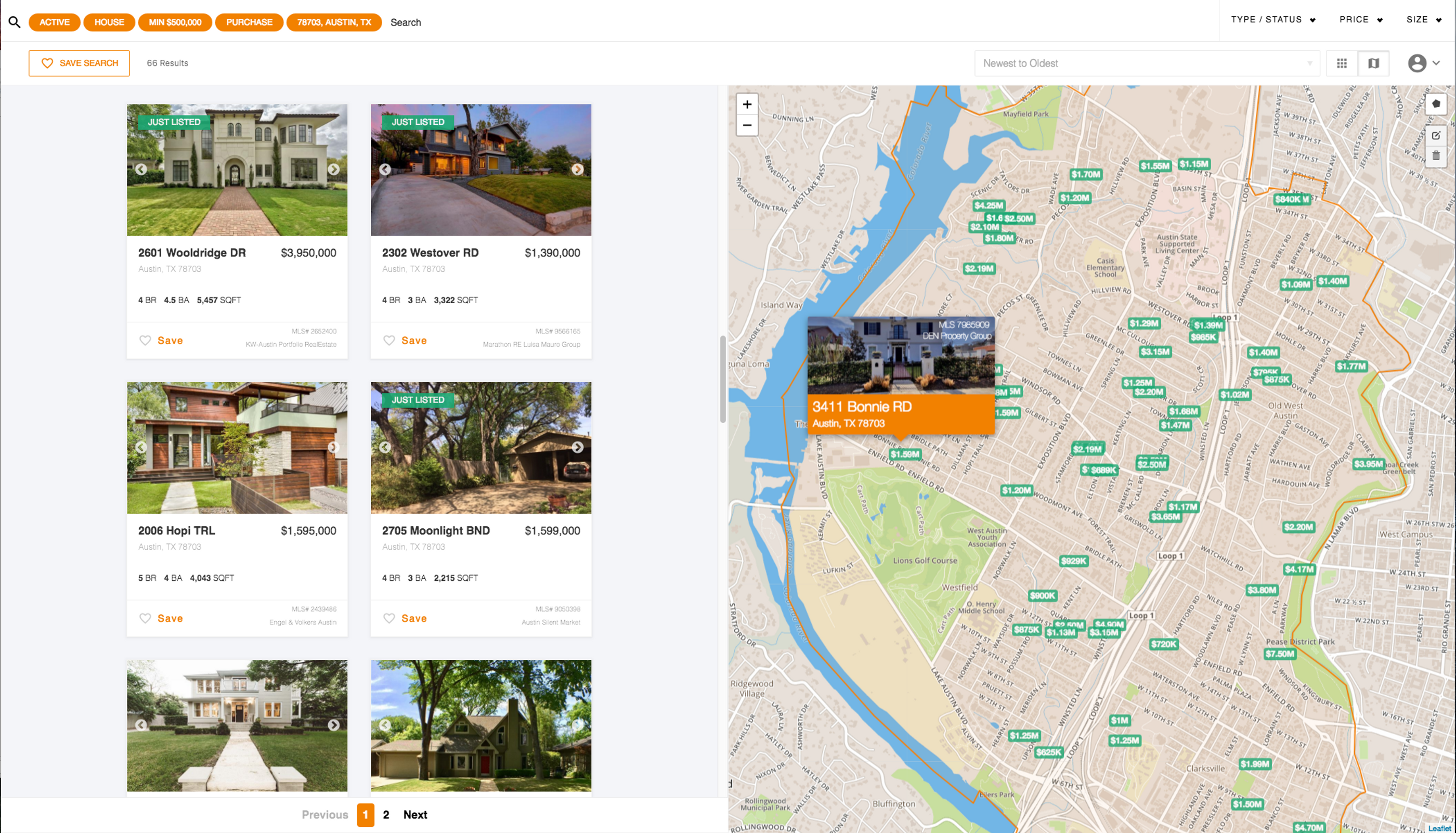Click the $4.25M map price marker
The width and height of the screenshot is (1456, 833).
tap(988, 205)
